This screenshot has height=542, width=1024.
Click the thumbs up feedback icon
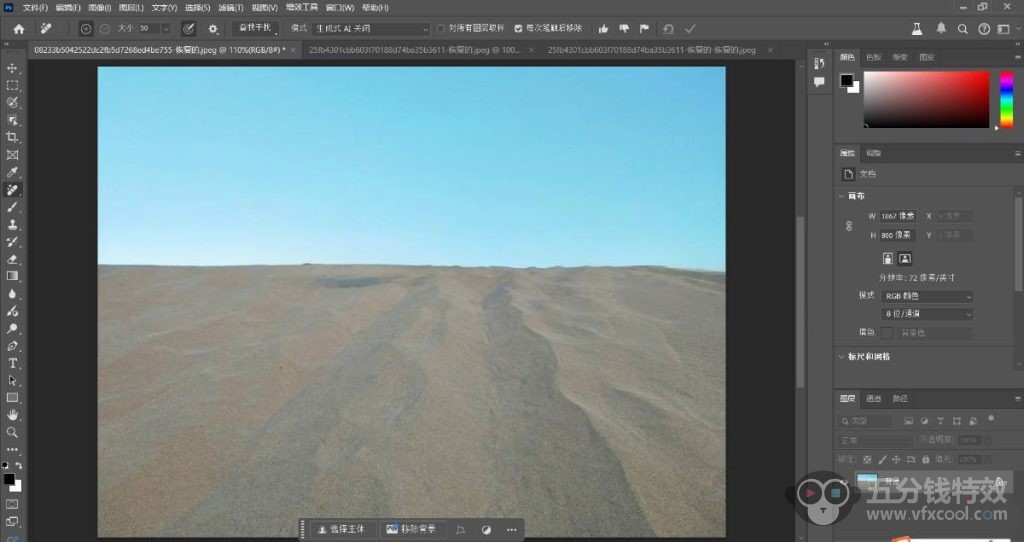603,29
